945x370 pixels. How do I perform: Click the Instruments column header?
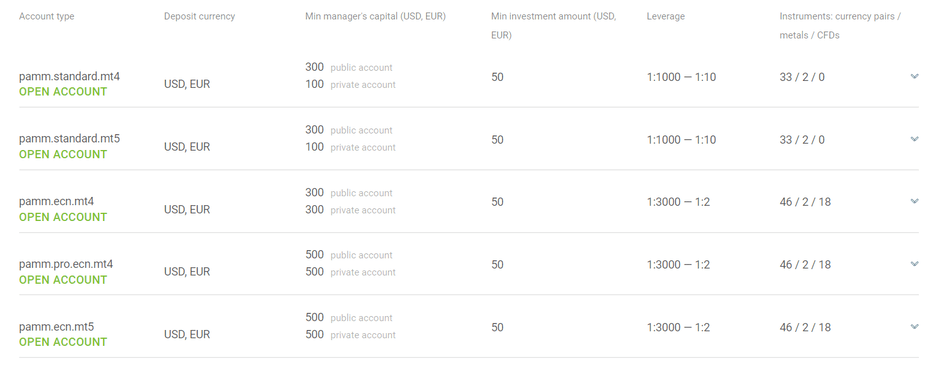[x=840, y=25]
